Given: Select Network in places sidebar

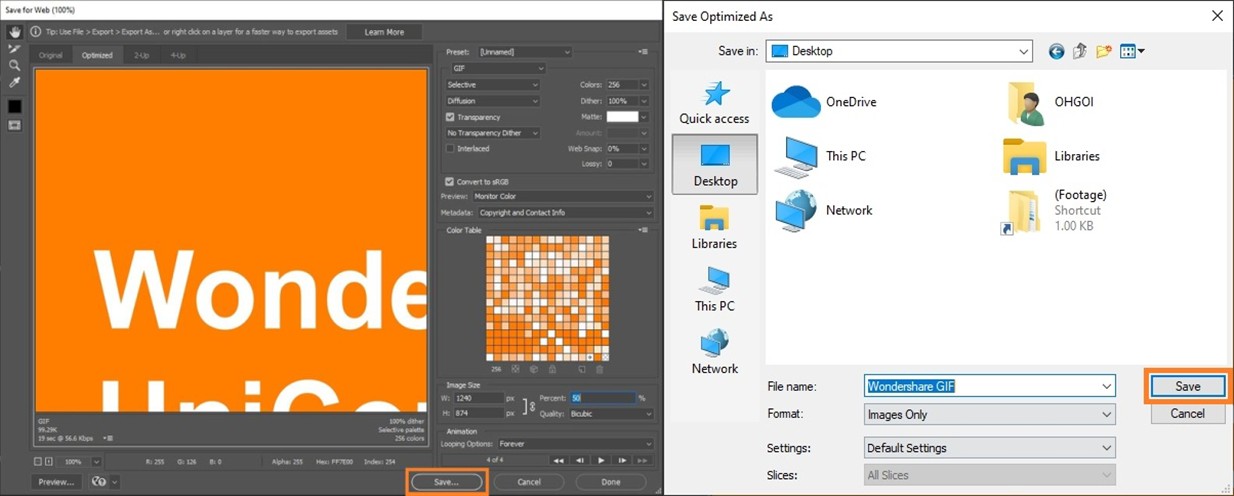Looking at the screenshot, I should [x=715, y=352].
